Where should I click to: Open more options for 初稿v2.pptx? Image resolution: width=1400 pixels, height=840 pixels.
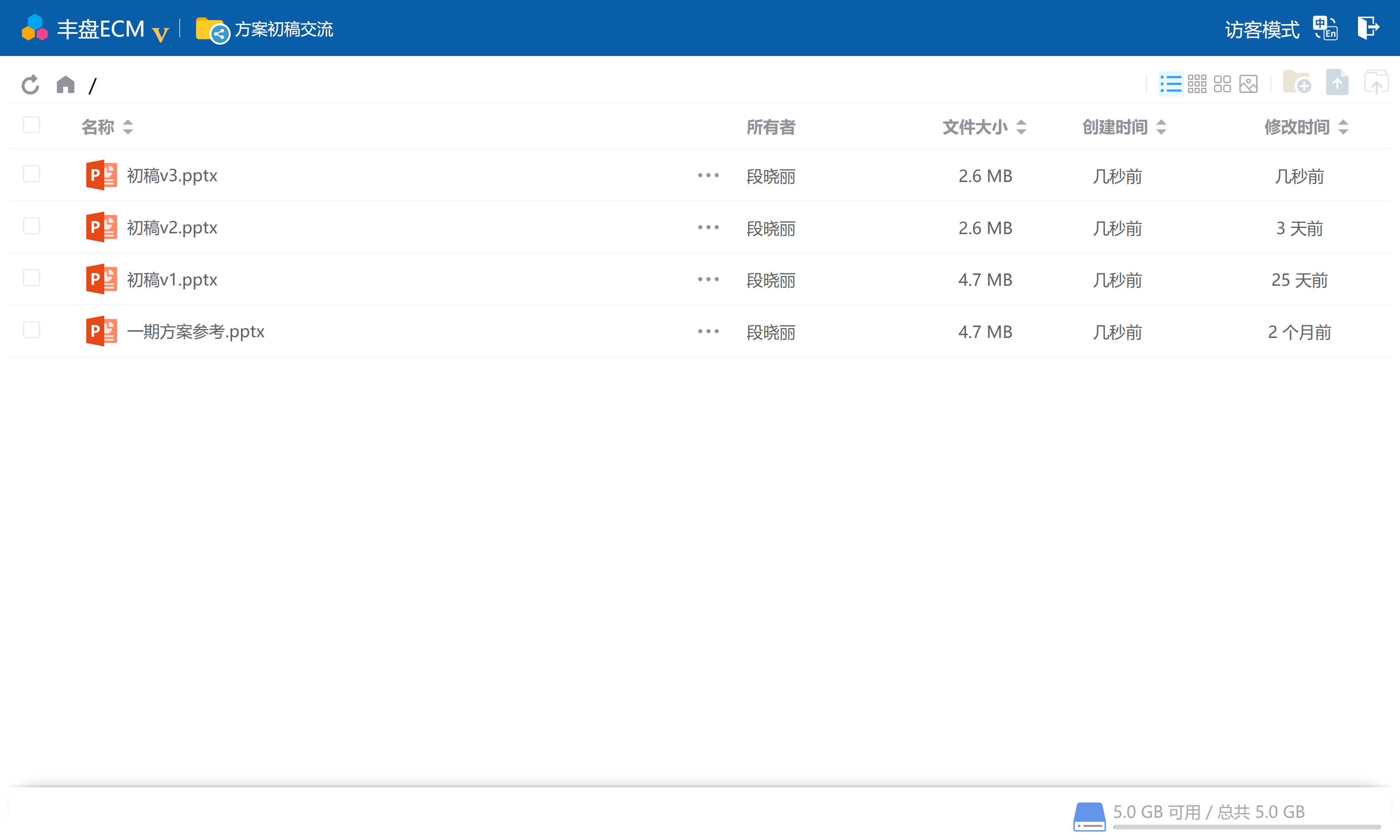[x=708, y=227]
